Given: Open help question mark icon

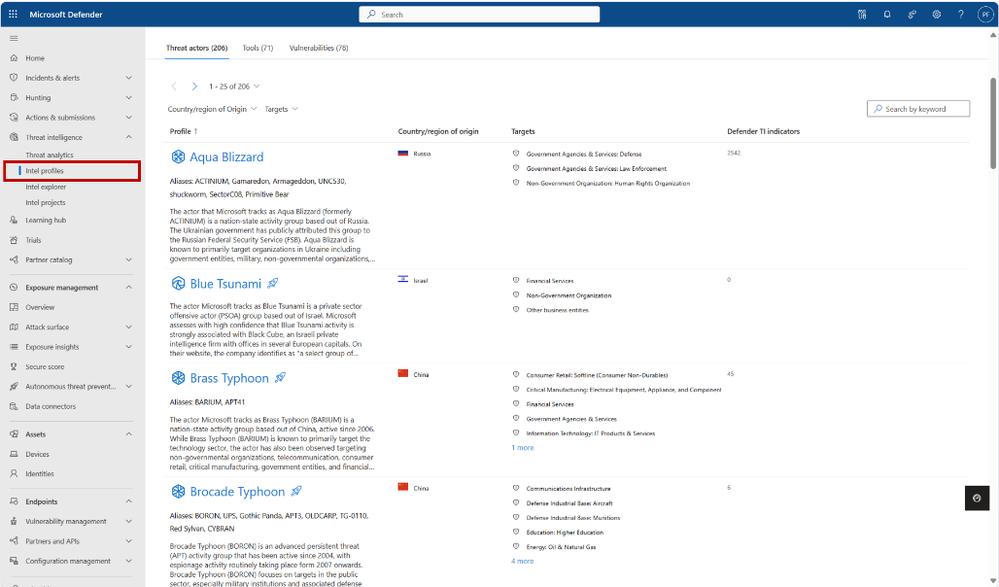Looking at the screenshot, I should pos(961,14).
